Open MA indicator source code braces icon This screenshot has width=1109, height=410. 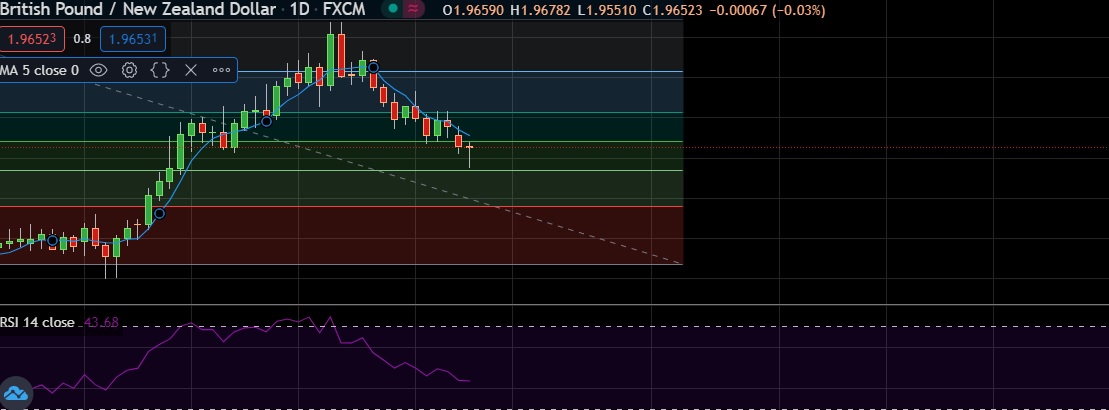pyautogui.click(x=160, y=70)
